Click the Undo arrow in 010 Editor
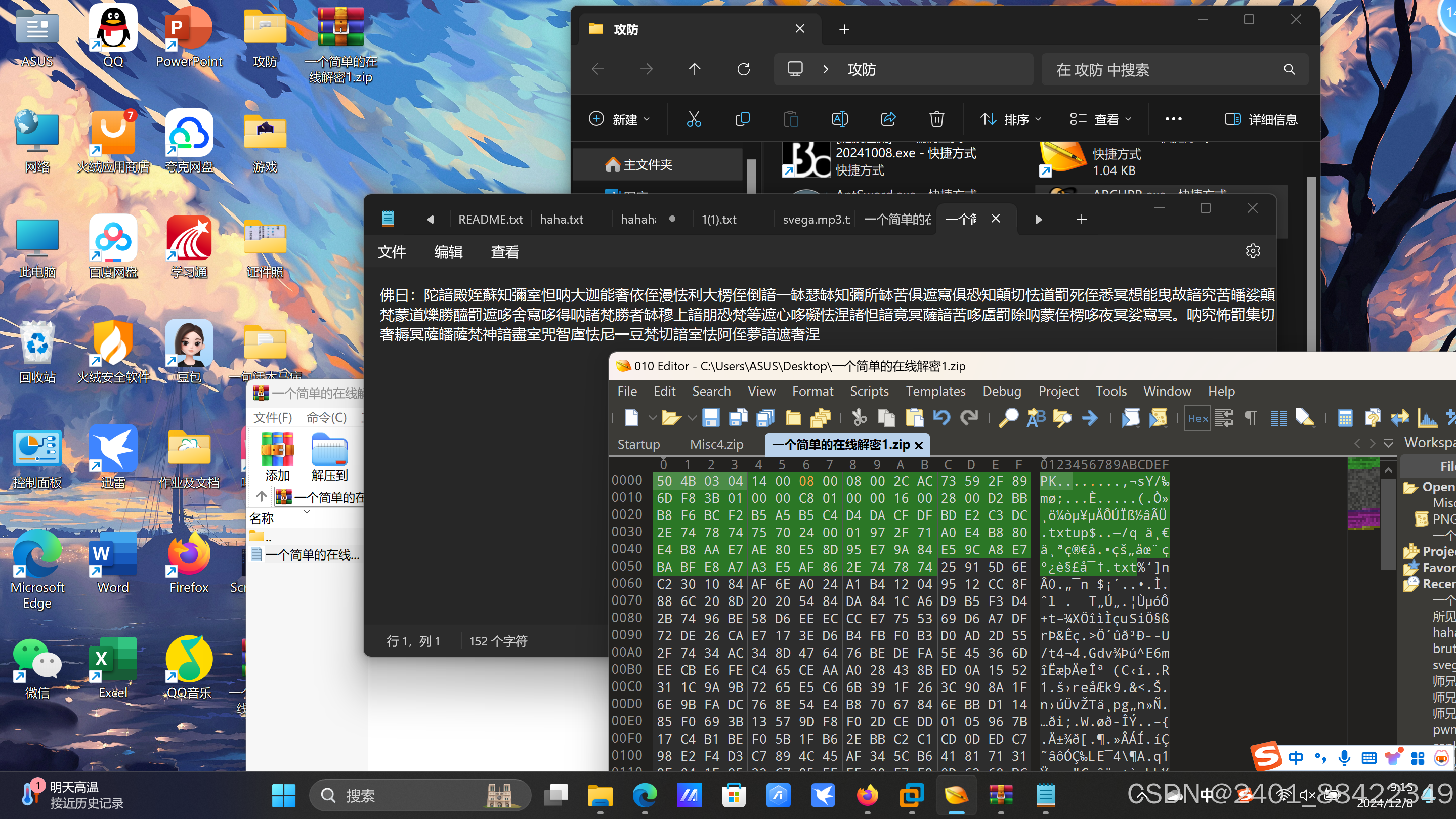Image resolution: width=1456 pixels, height=819 pixels. 941,418
